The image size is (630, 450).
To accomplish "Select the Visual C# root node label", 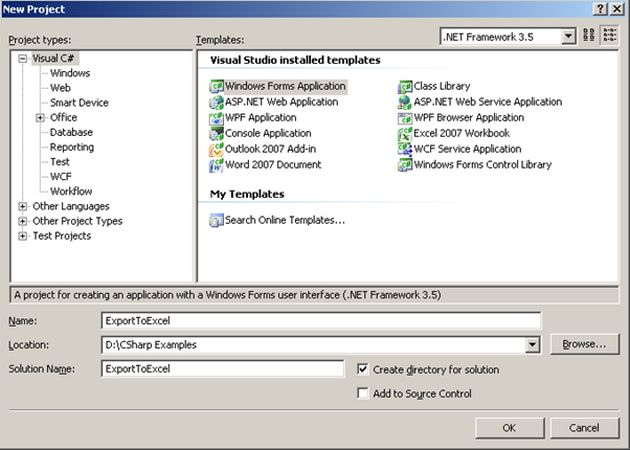I will (x=53, y=59).
